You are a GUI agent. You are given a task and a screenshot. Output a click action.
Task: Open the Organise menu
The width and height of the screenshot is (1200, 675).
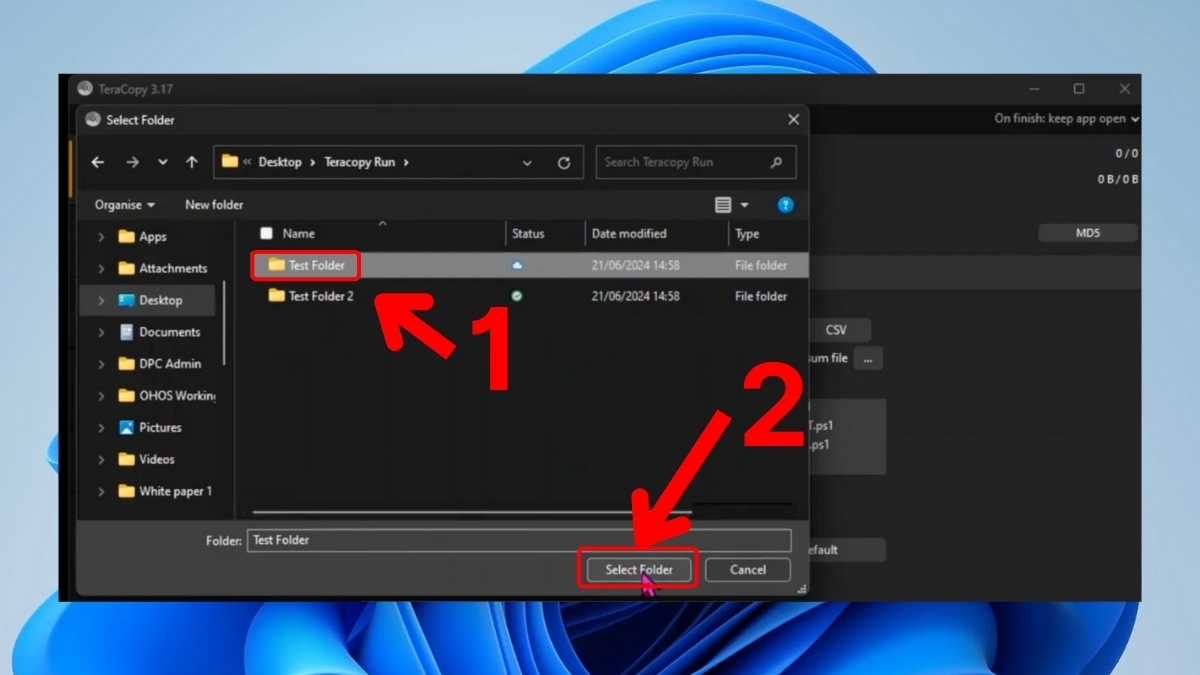(x=125, y=205)
